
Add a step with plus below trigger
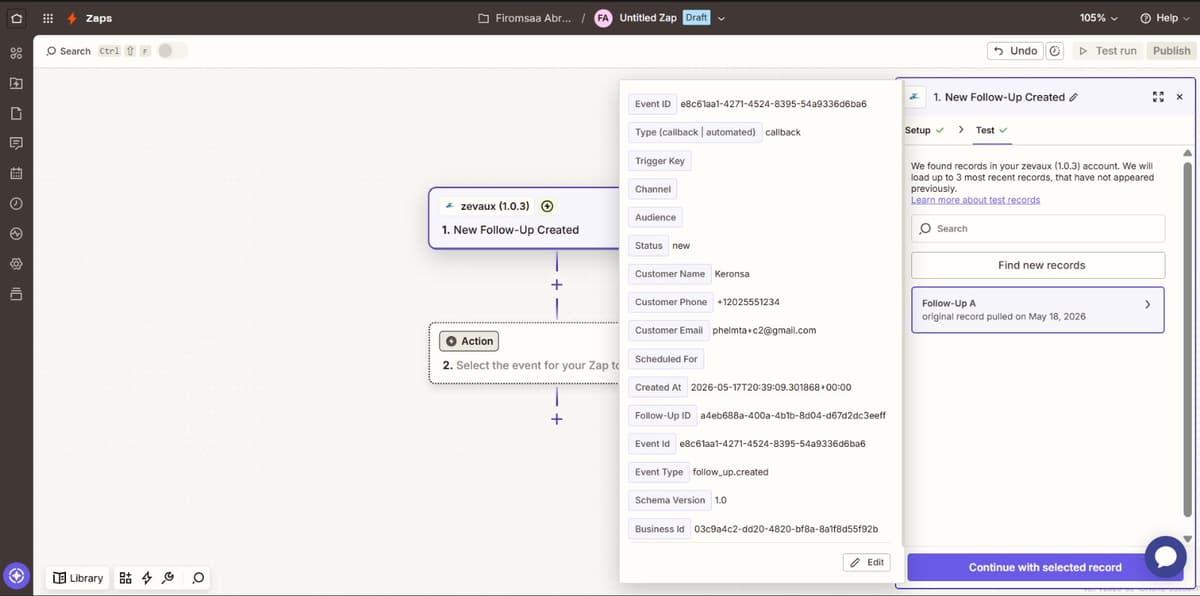pos(556,285)
